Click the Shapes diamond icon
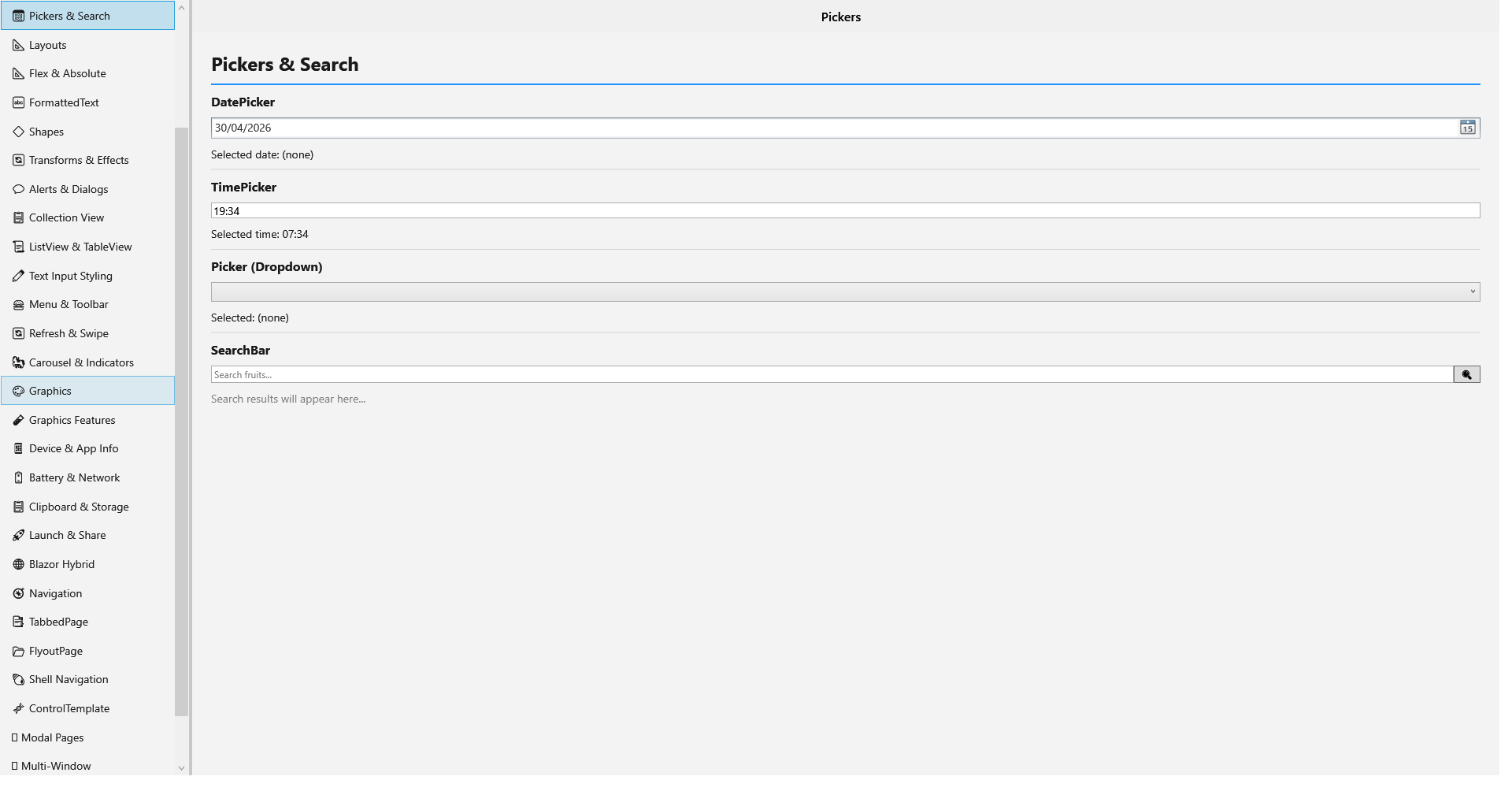 [x=18, y=132]
